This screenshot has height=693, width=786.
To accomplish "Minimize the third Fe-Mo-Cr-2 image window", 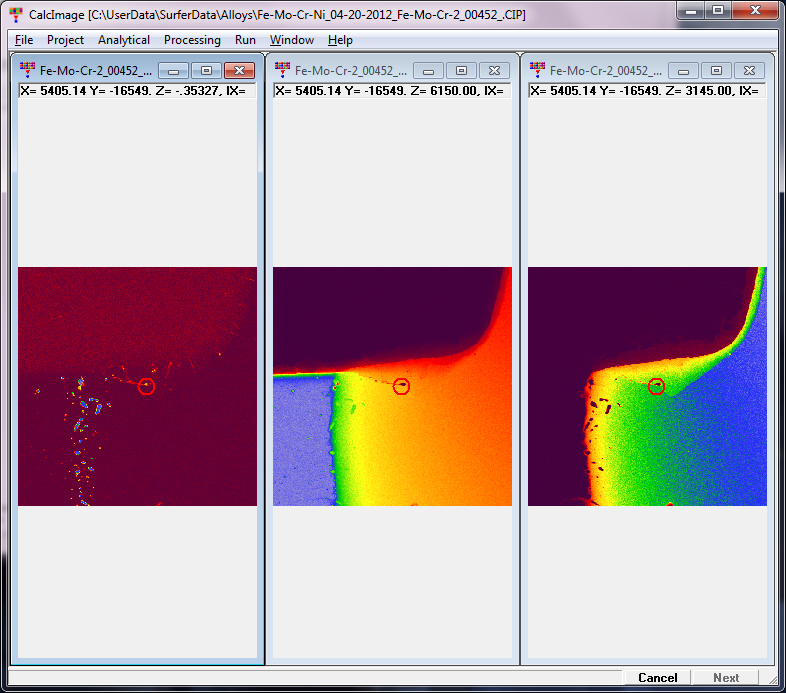I will coord(683,71).
